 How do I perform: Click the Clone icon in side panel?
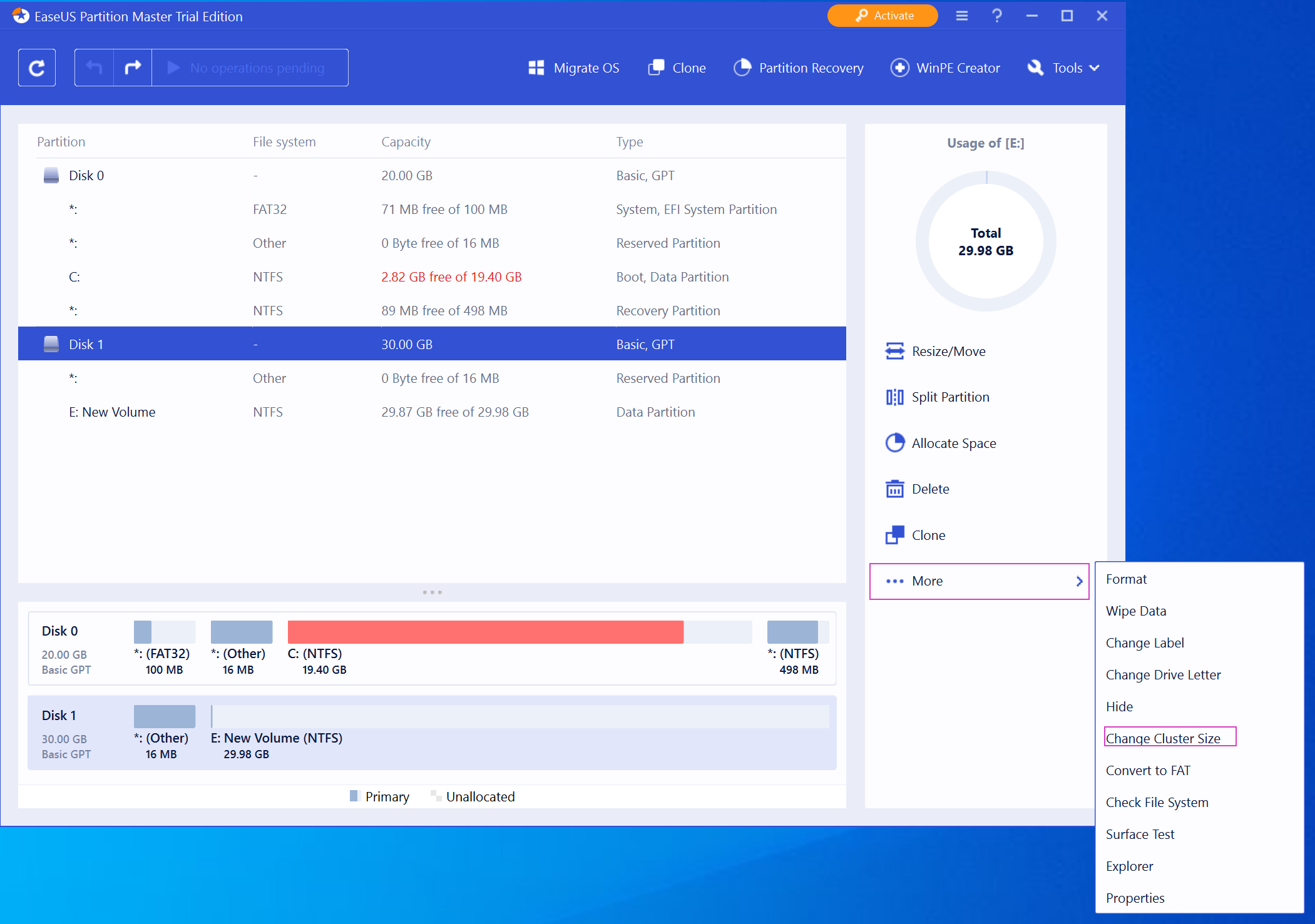pos(895,535)
